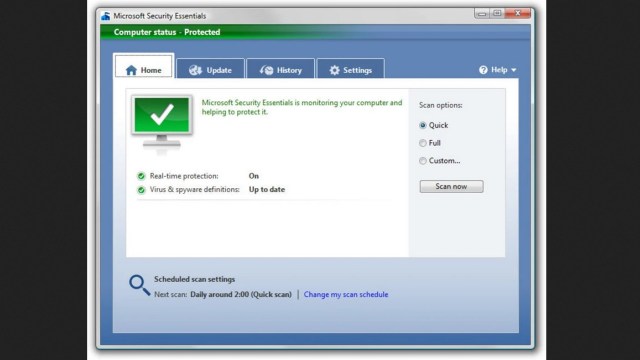Viewport: 640px width, 360px height.
Task: Select the Full scan option
Action: click(x=430, y=143)
